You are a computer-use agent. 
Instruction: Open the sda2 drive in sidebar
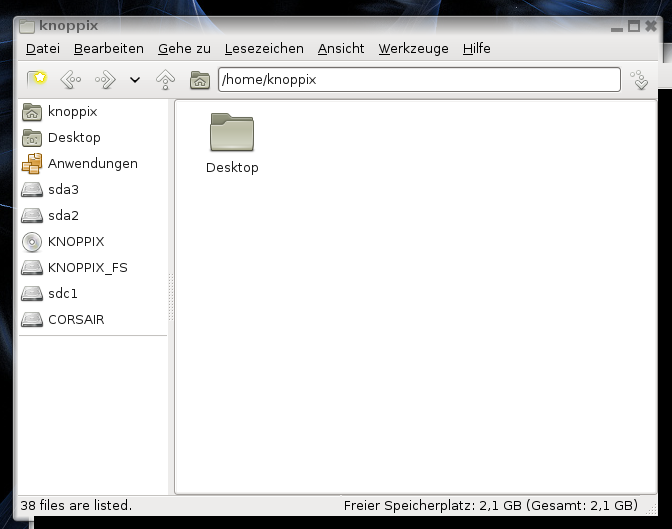[x=93, y=216]
